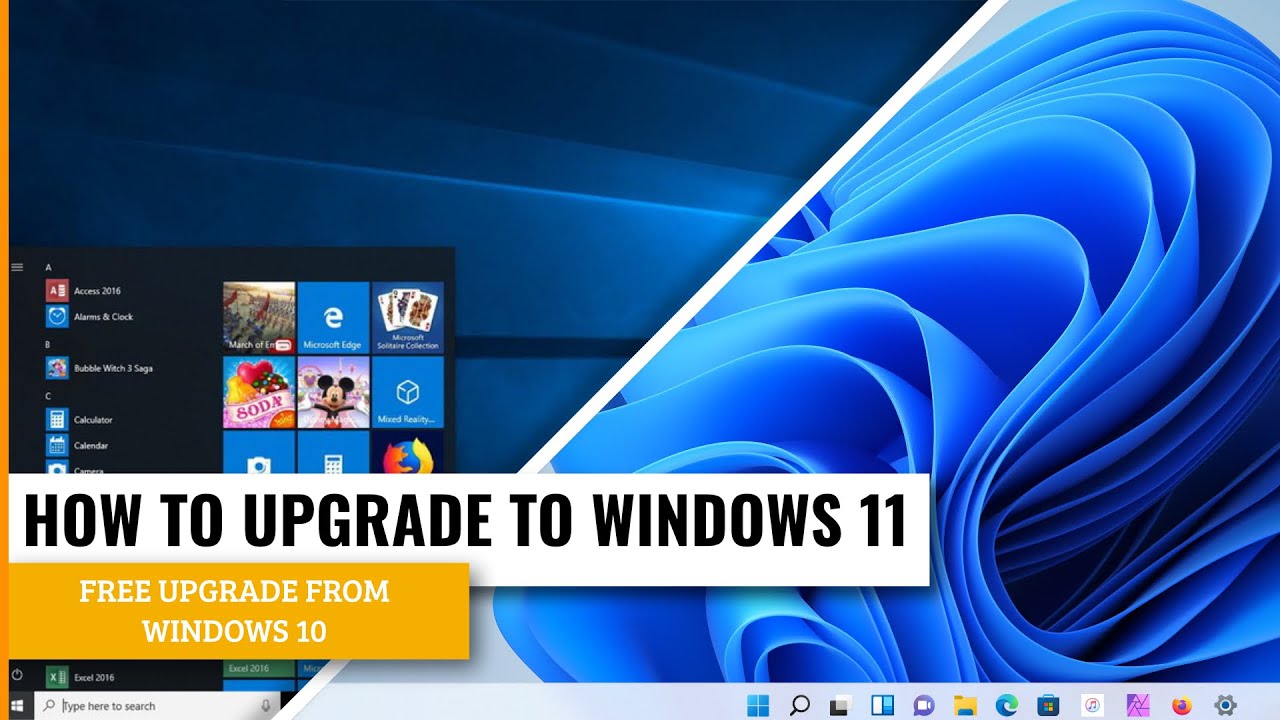The image size is (1280, 720).
Task: Jump to letter A section header
Action: (x=49, y=267)
